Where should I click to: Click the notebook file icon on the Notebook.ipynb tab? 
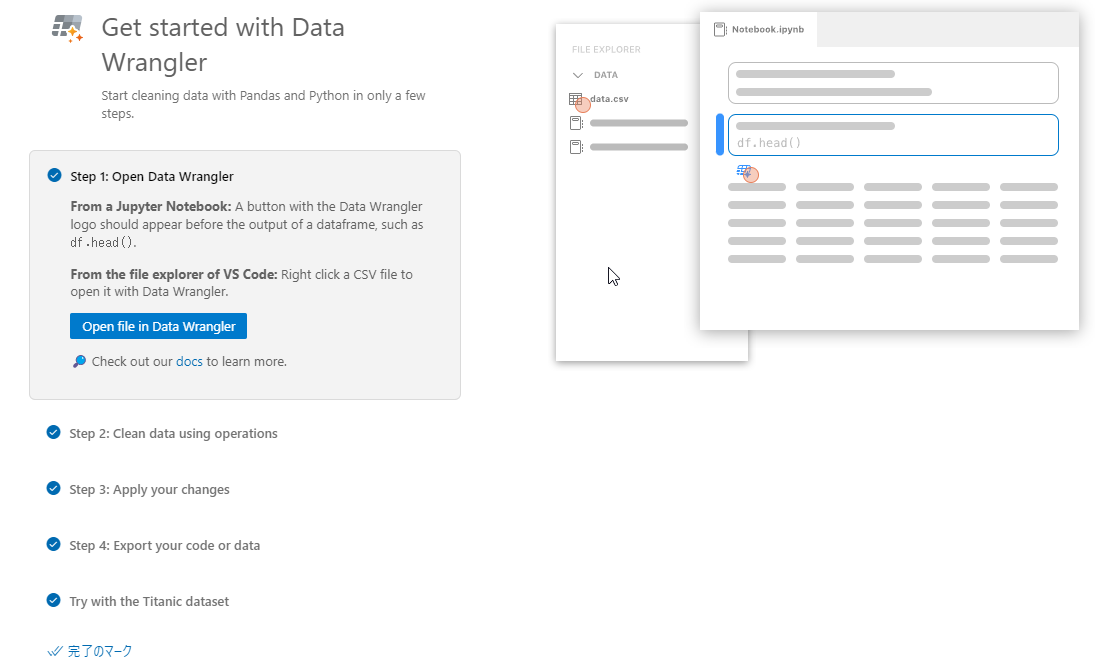719,29
